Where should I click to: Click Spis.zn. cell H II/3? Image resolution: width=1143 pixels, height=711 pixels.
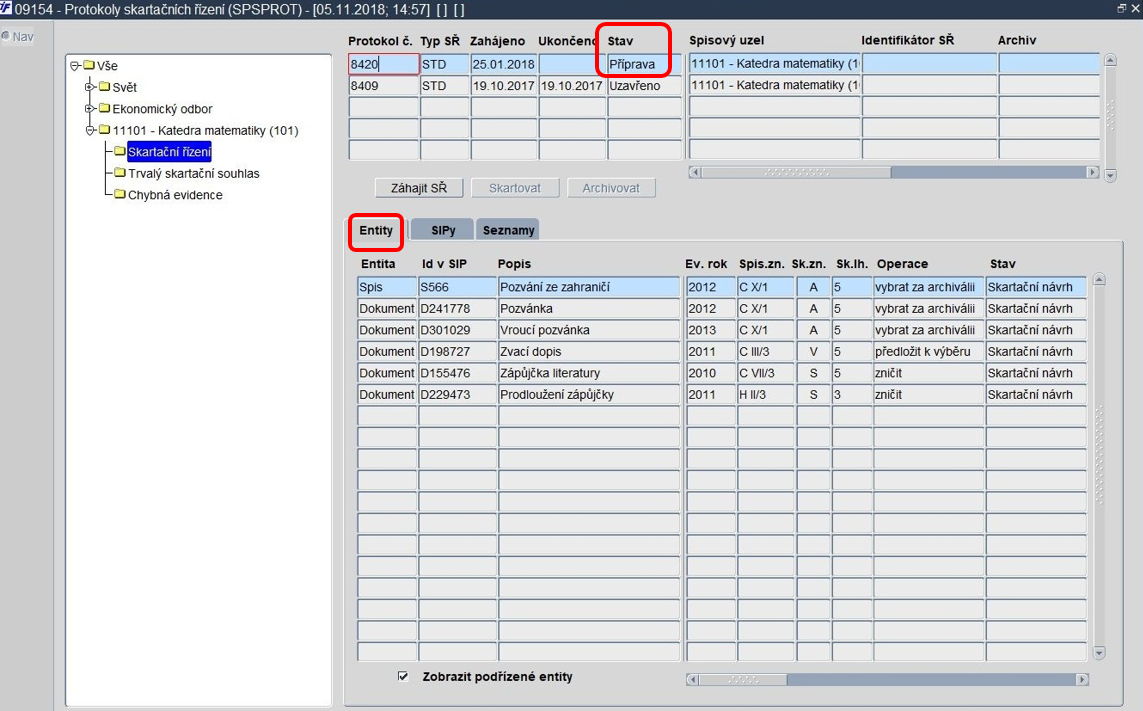click(x=765, y=395)
